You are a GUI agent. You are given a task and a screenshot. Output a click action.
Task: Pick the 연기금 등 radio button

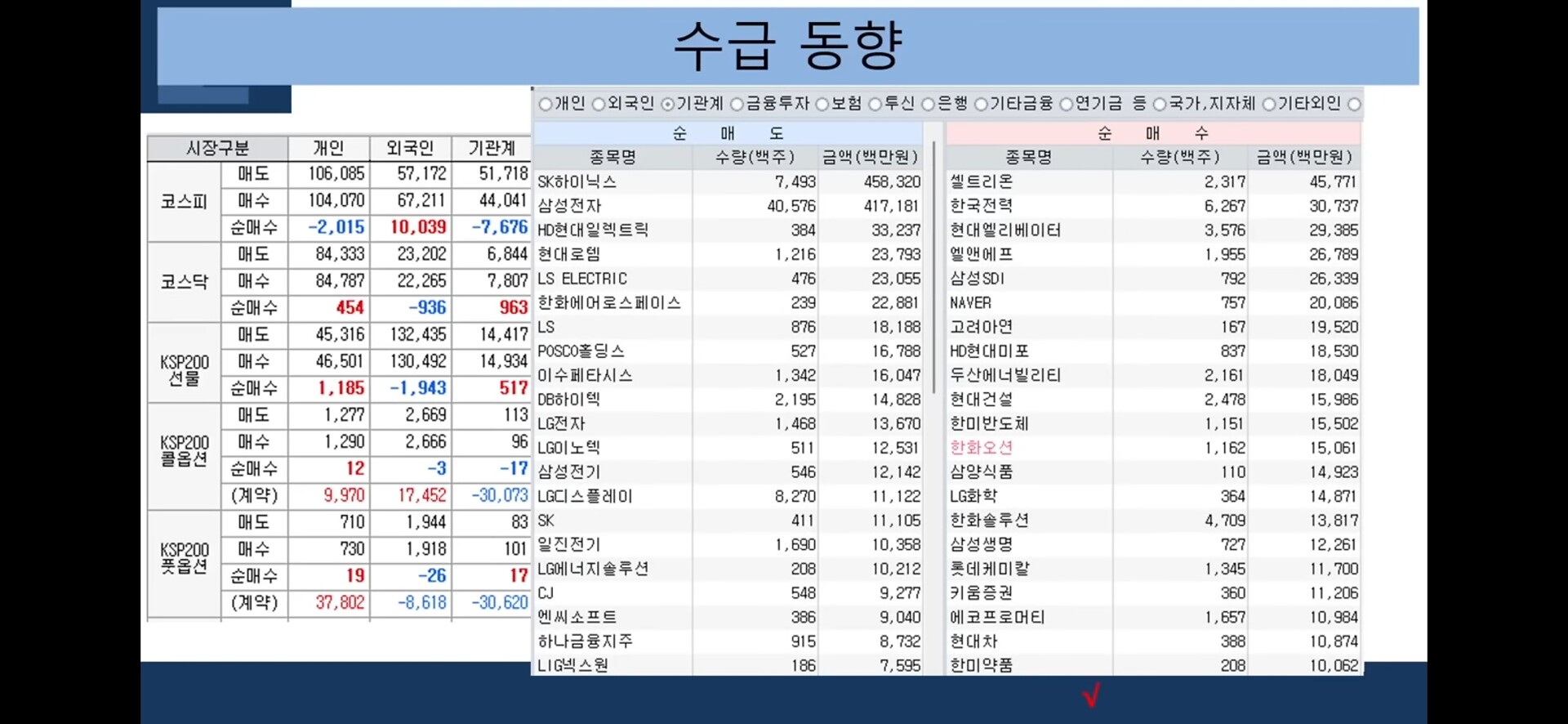1067,104
